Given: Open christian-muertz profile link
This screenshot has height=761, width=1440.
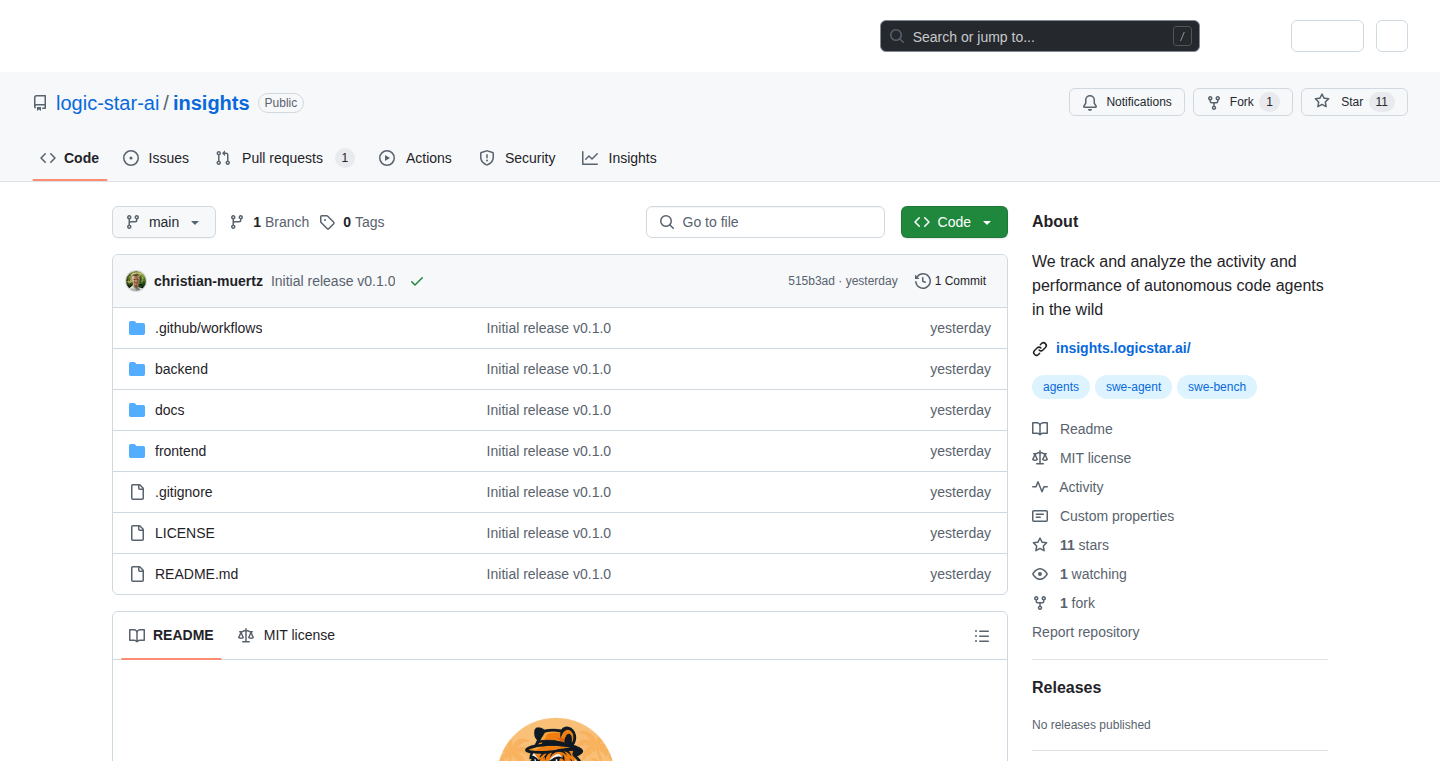Looking at the screenshot, I should tap(208, 281).
